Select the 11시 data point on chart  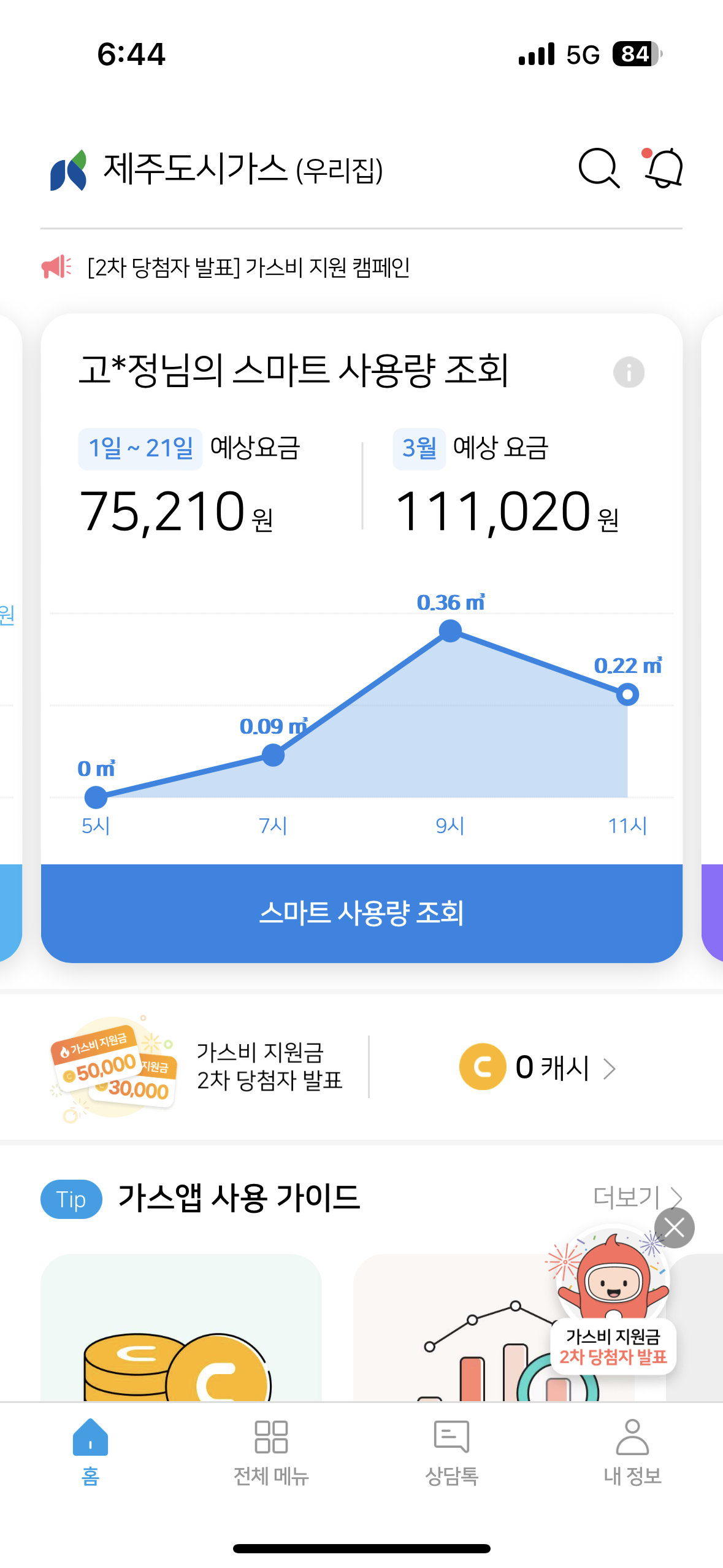point(627,694)
